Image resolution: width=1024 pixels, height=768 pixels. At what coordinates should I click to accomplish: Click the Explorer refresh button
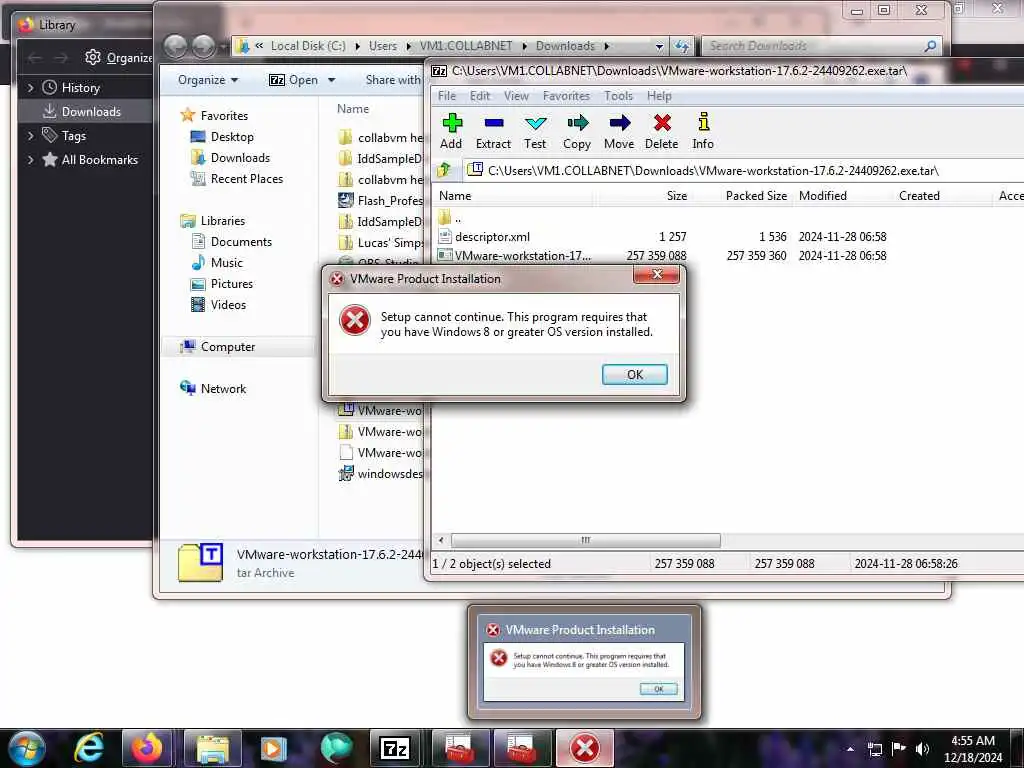coord(682,46)
